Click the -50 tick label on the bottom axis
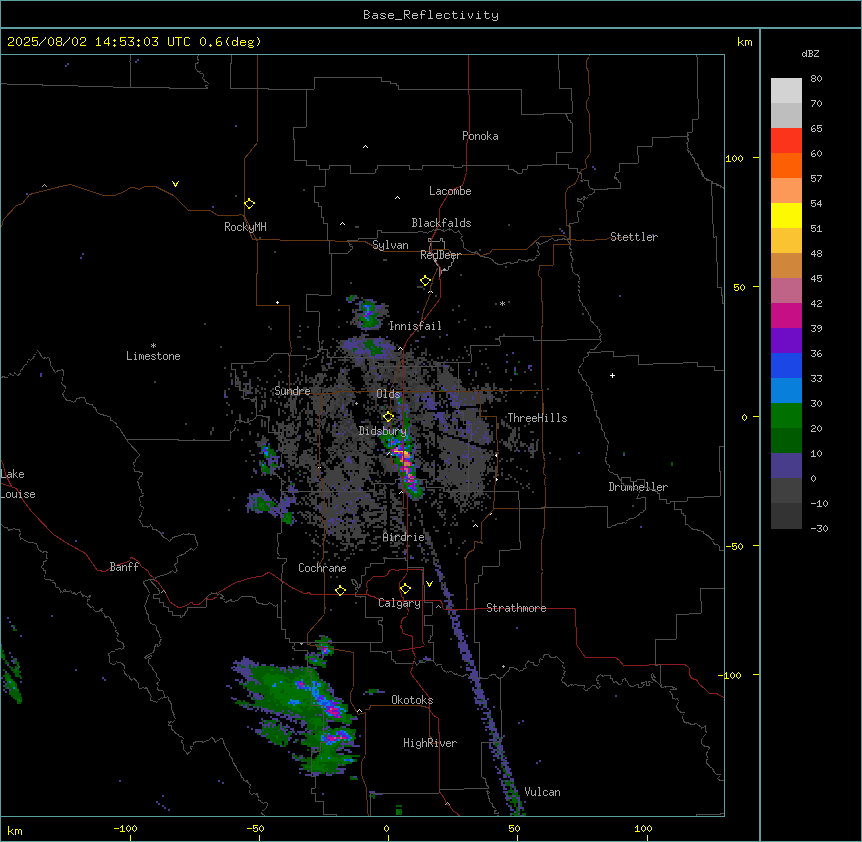Image resolution: width=862 pixels, height=842 pixels. tap(255, 828)
